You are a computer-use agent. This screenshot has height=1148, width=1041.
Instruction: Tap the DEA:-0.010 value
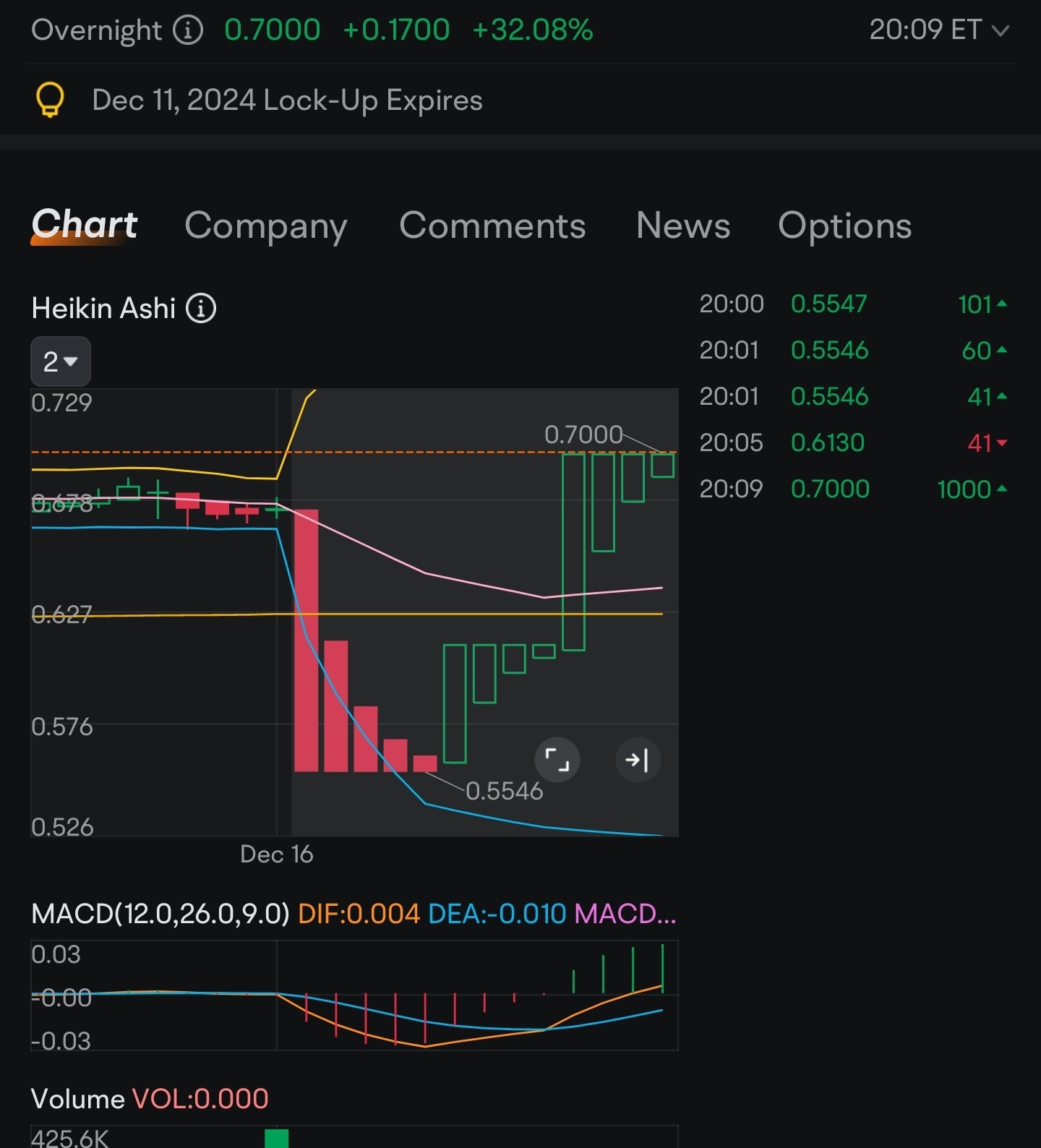497,914
